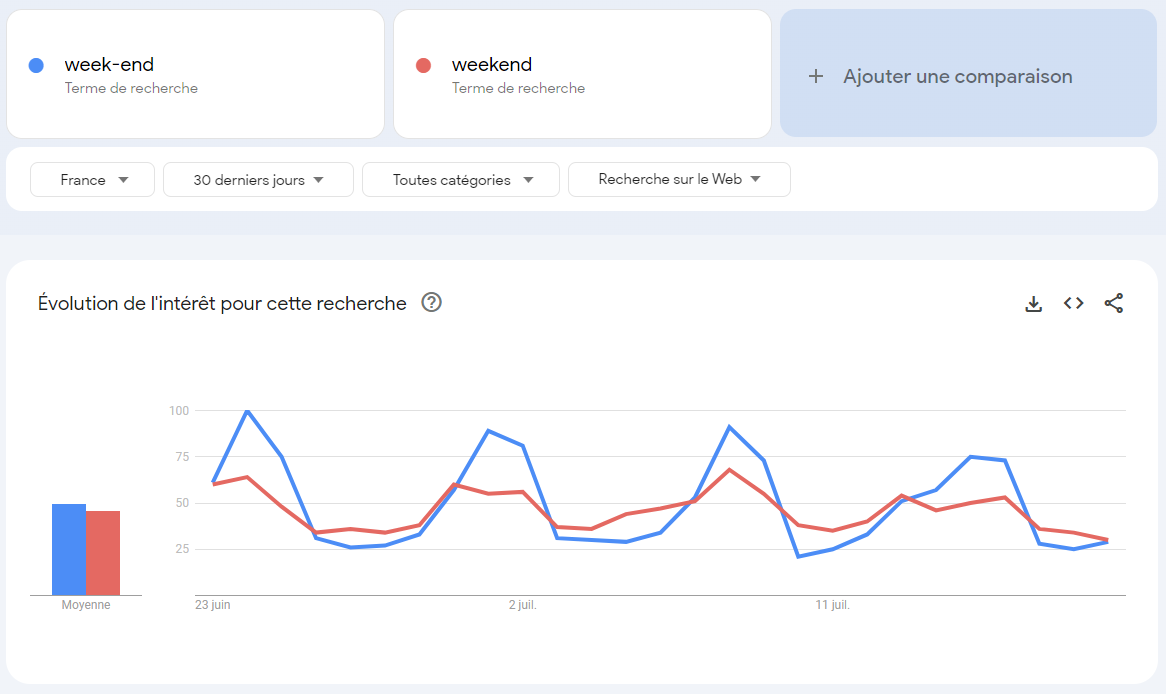Open the embed code view

[1073, 303]
